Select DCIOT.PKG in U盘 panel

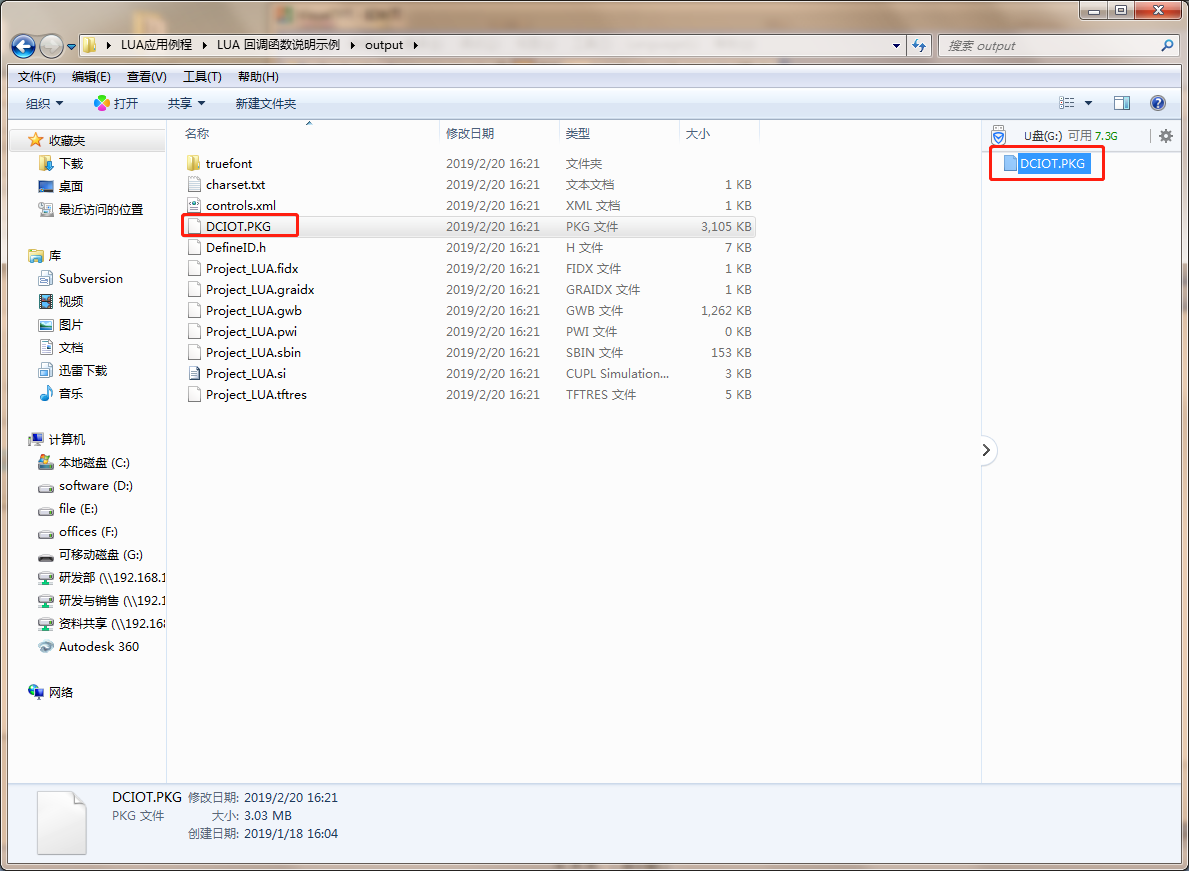click(1052, 163)
